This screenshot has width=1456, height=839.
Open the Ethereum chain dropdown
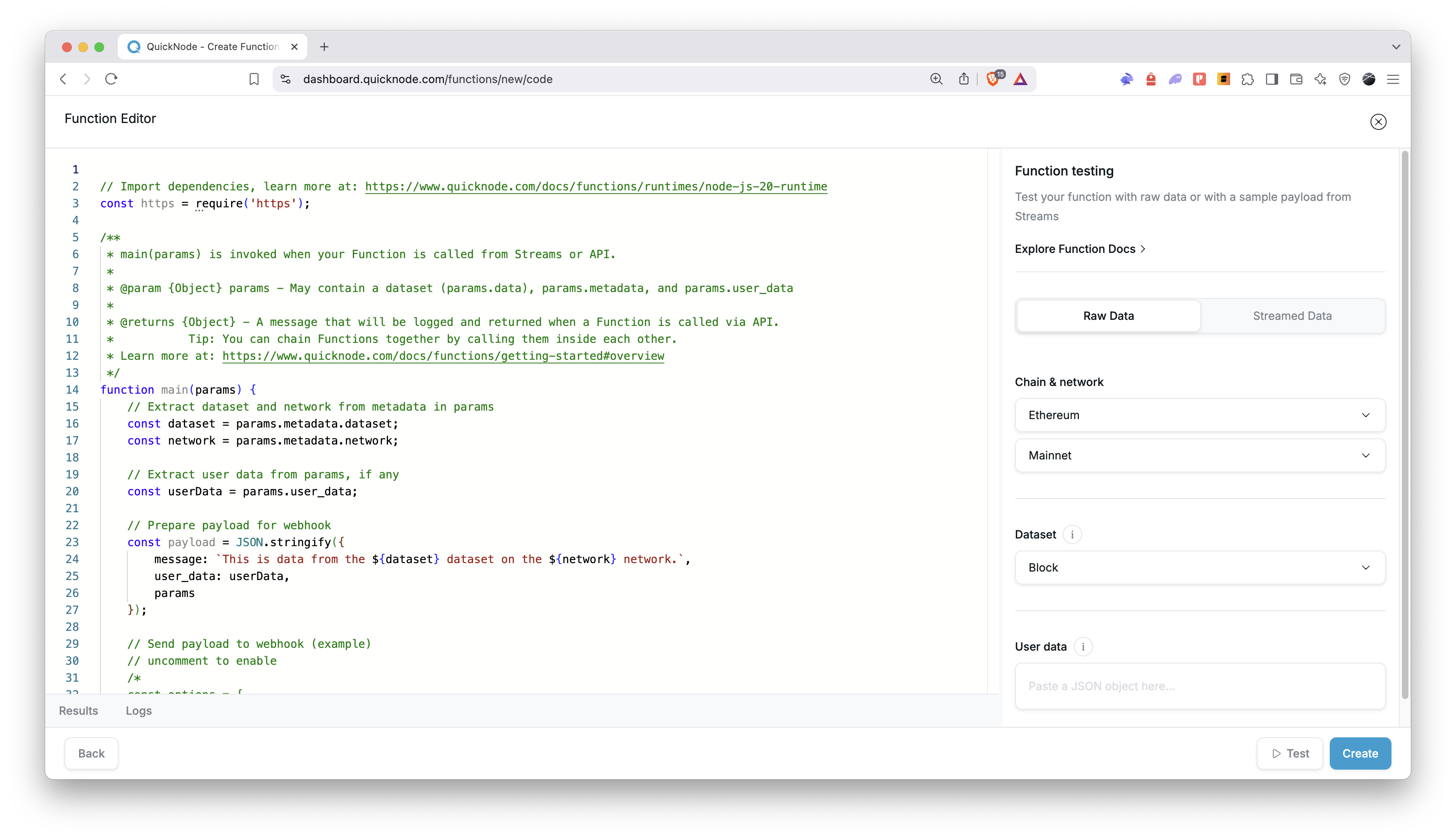point(1199,415)
